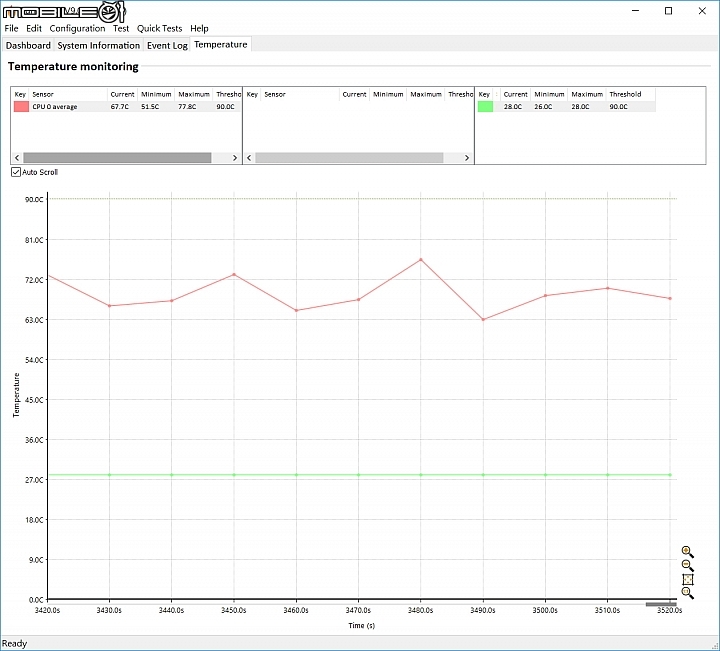Maximize the application window
Viewport: 720px width, 651px height.
[669, 11]
